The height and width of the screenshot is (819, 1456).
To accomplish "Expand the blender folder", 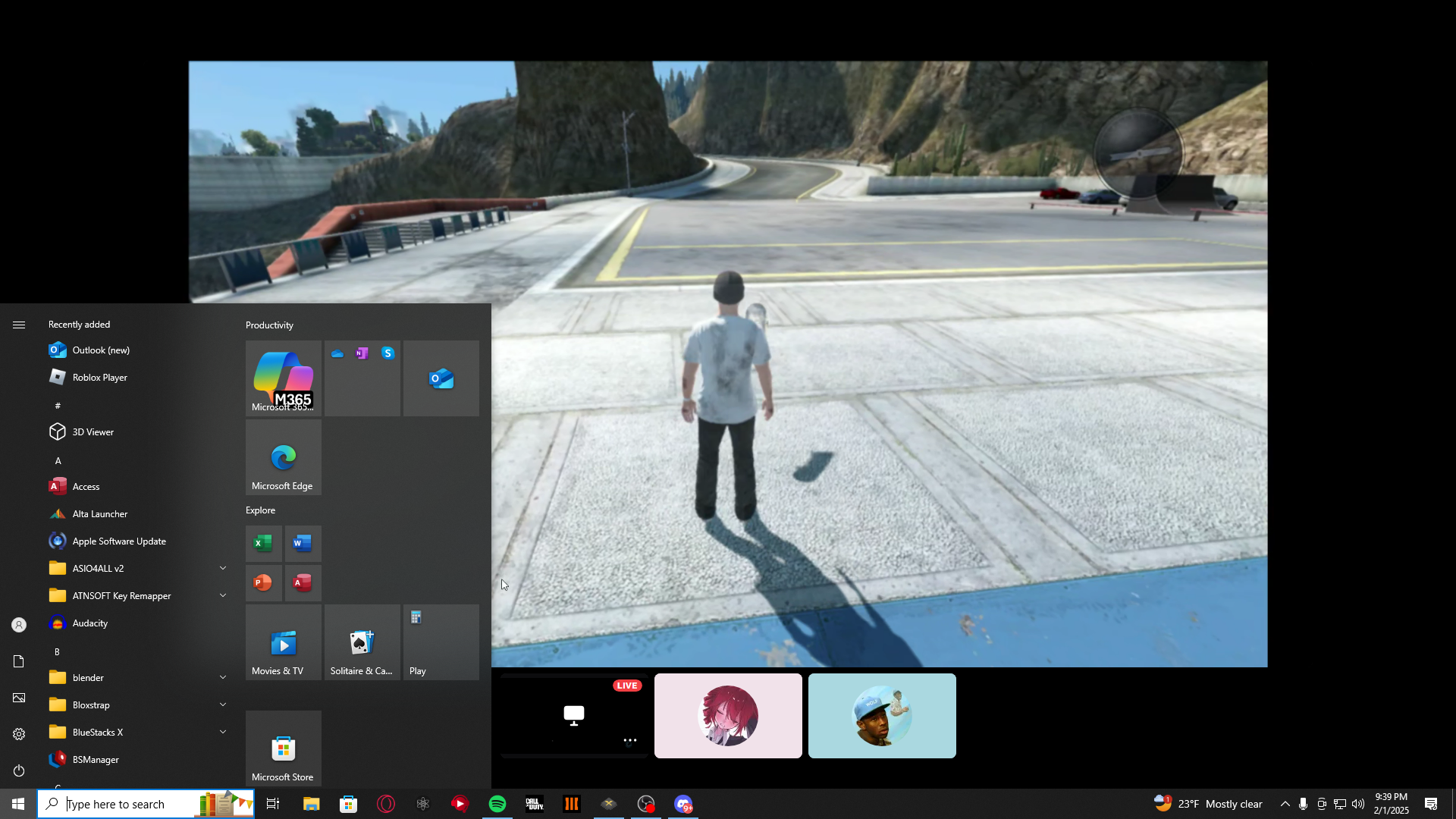I will (x=222, y=677).
